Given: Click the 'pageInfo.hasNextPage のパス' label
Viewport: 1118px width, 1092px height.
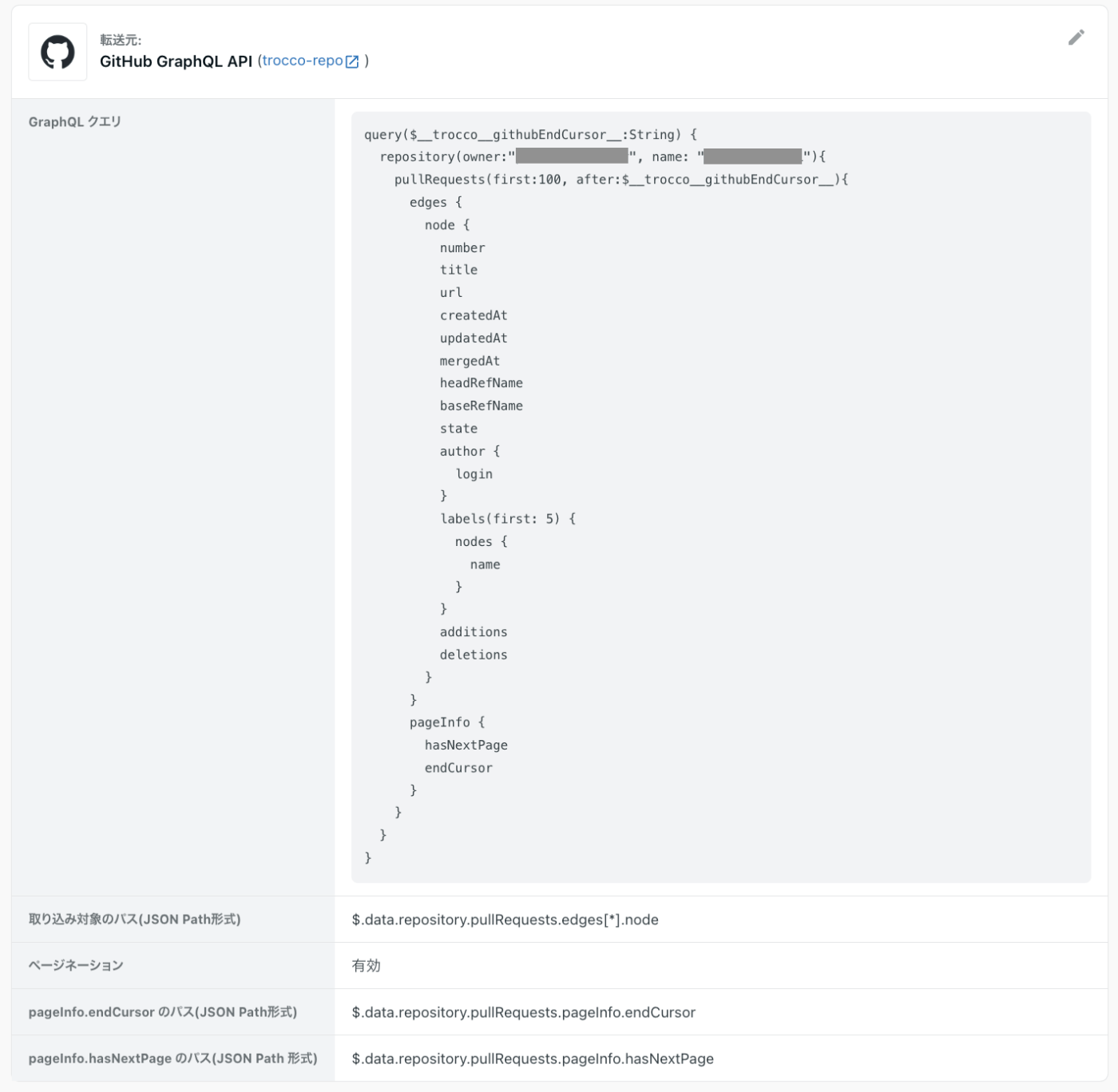Looking at the screenshot, I should tap(172, 1058).
